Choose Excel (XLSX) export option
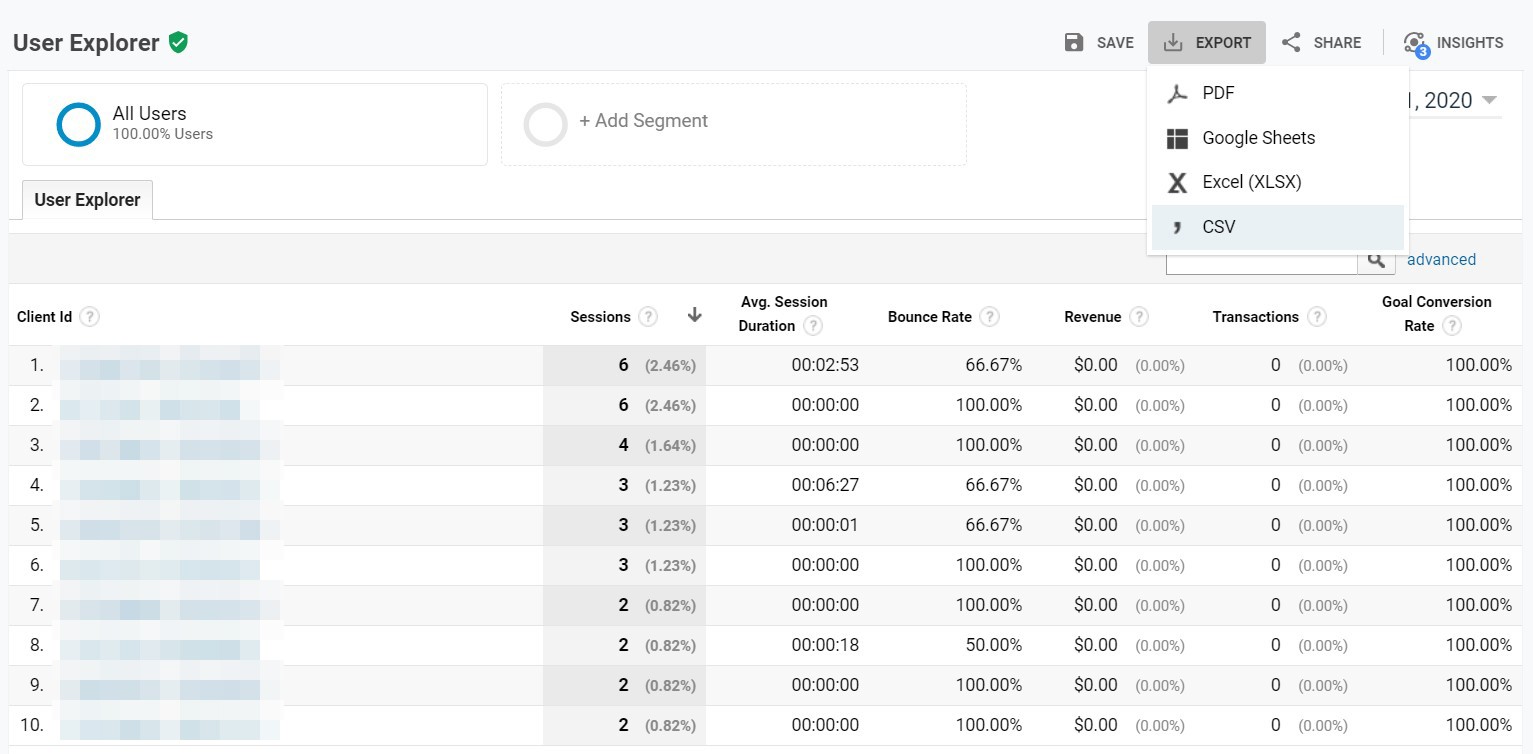 (x=1251, y=182)
